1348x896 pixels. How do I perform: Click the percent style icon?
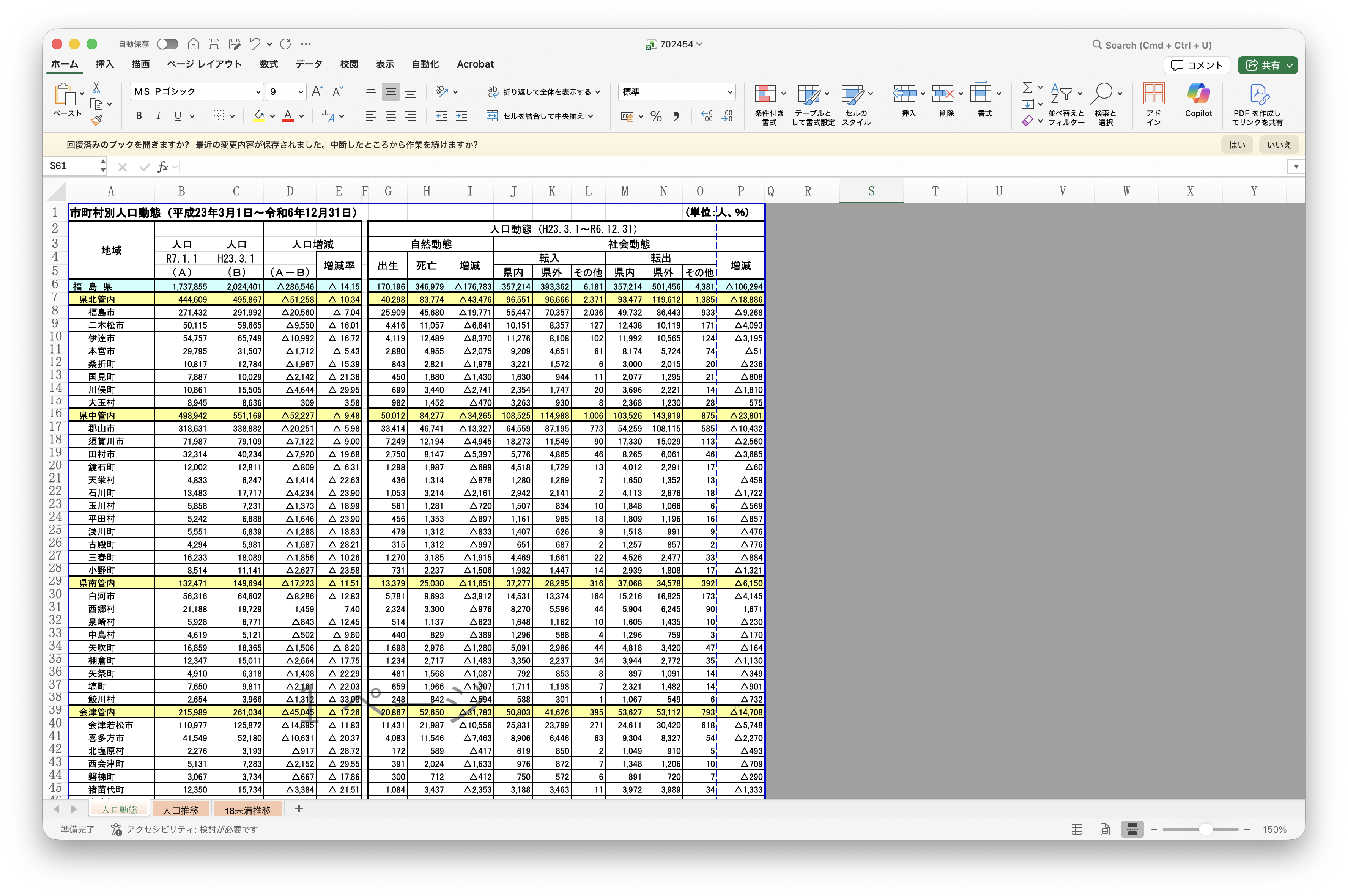click(x=656, y=116)
